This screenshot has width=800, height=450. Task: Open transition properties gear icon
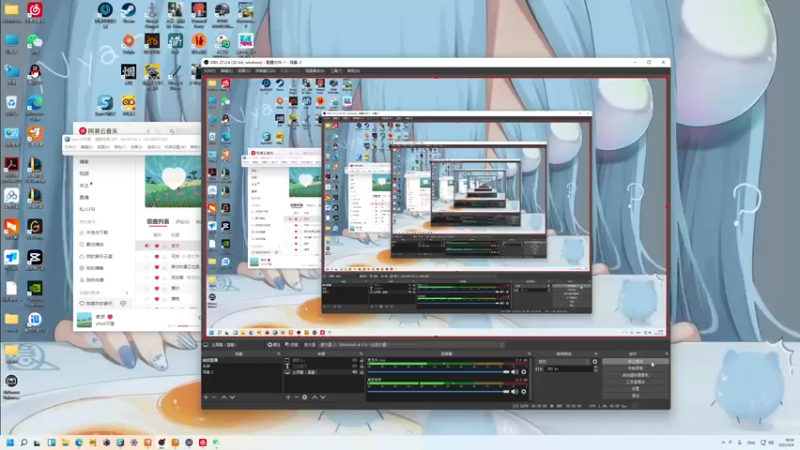(x=595, y=362)
